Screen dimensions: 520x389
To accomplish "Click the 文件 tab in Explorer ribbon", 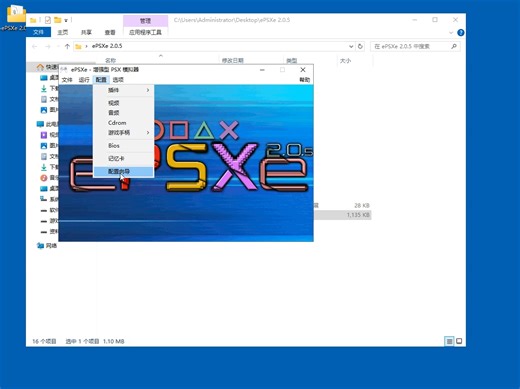I will (x=38, y=32).
